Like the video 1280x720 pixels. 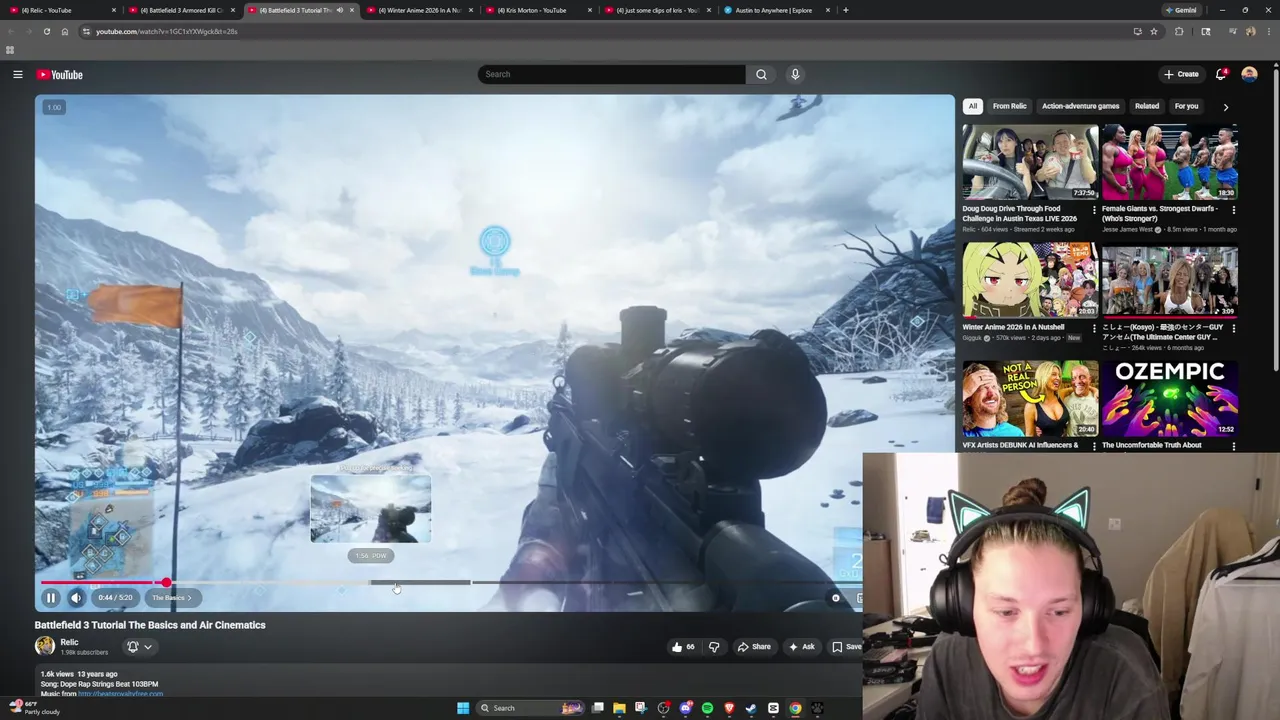pos(683,647)
